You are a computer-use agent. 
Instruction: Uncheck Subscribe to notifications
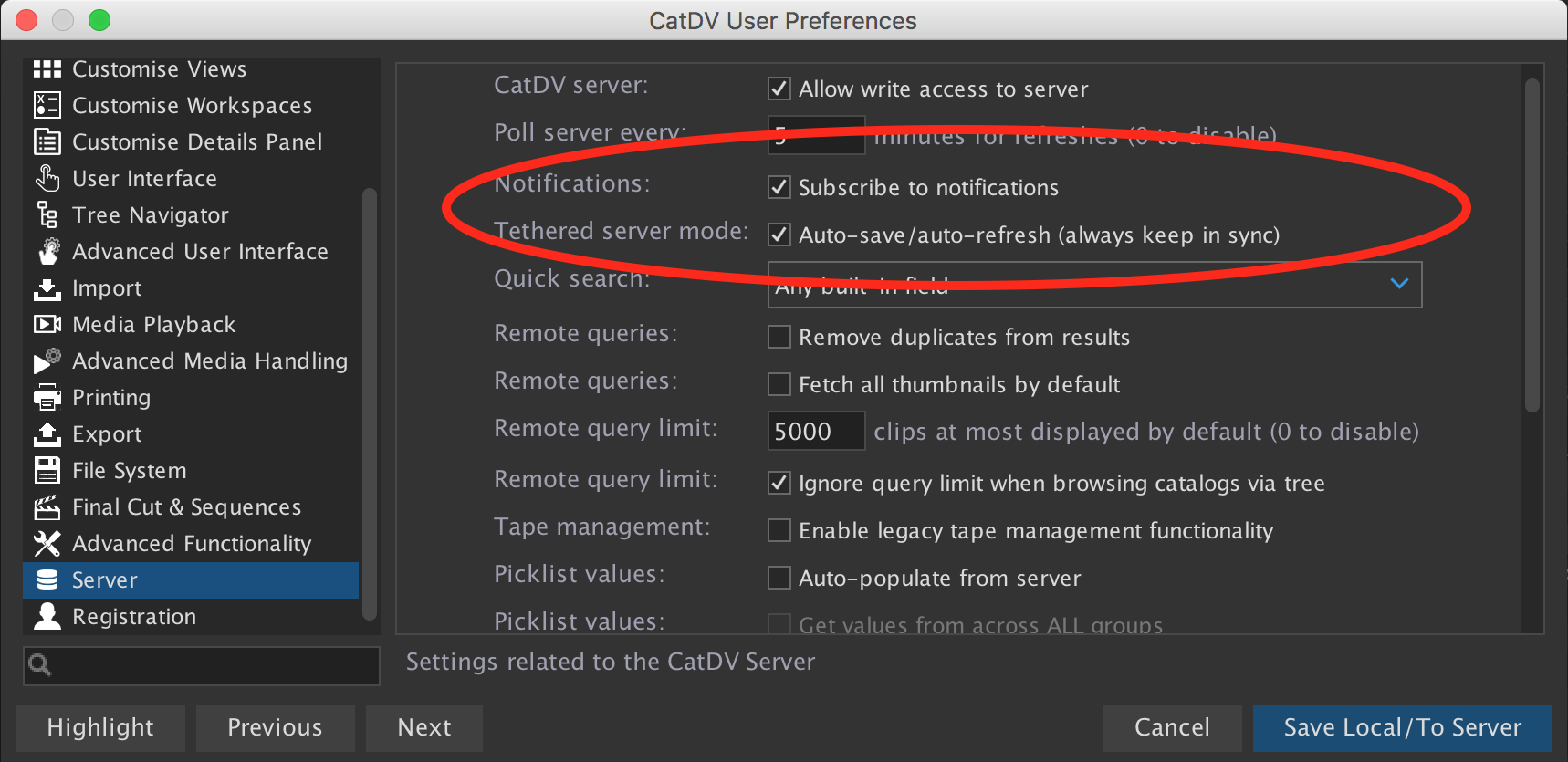779,187
